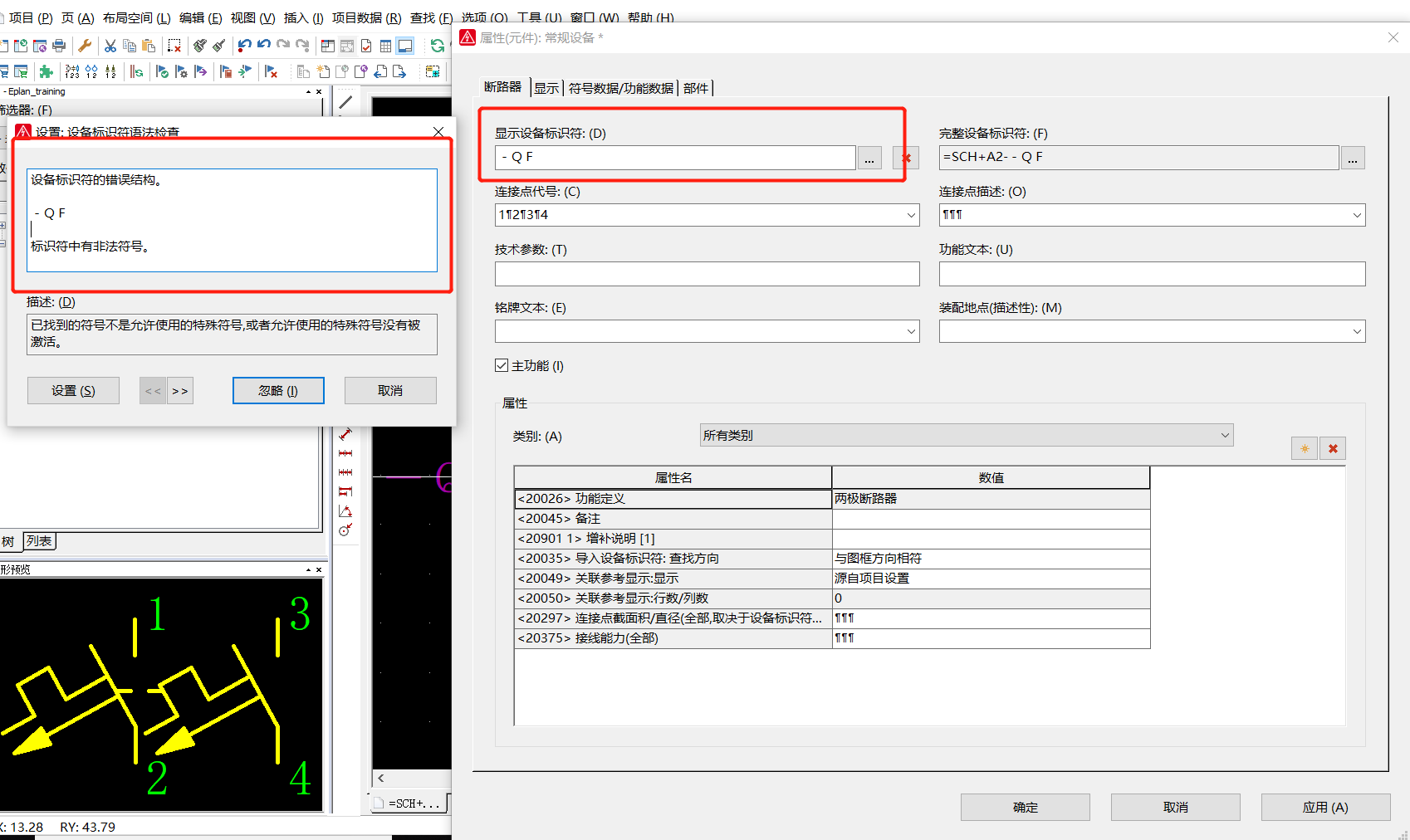
Task: Click the Cut scissors icon
Action: (110, 46)
